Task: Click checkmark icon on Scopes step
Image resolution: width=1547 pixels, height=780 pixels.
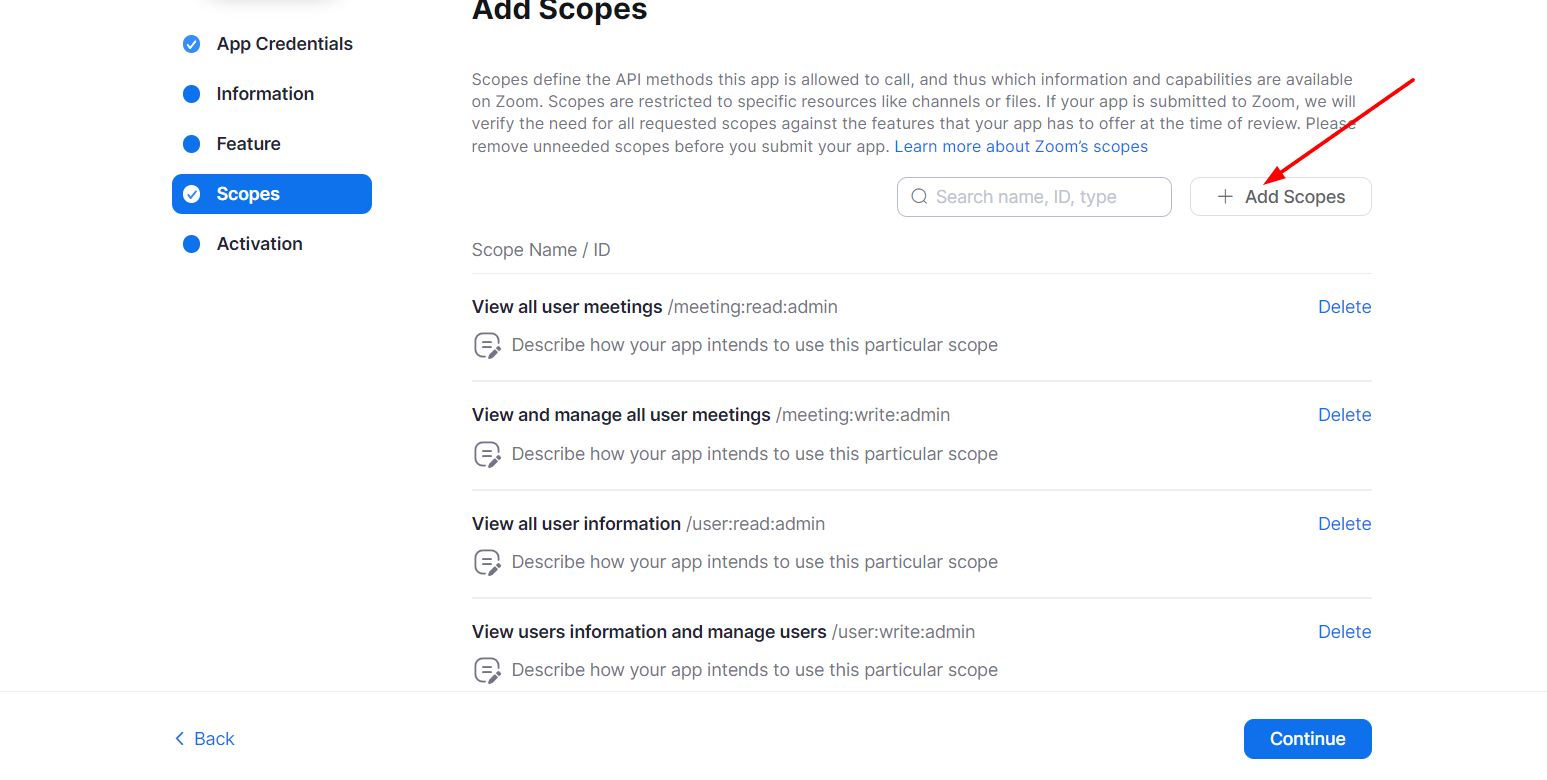Action: [191, 194]
